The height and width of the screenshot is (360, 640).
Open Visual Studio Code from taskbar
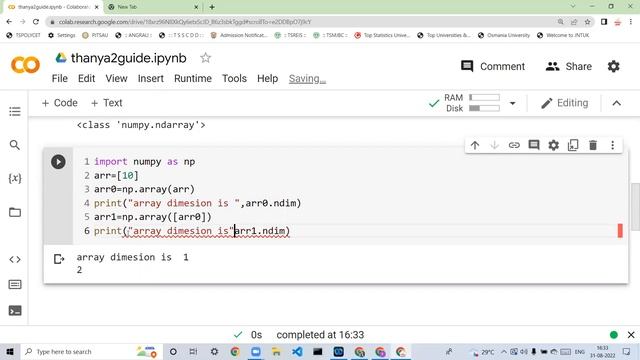point(297,351)
